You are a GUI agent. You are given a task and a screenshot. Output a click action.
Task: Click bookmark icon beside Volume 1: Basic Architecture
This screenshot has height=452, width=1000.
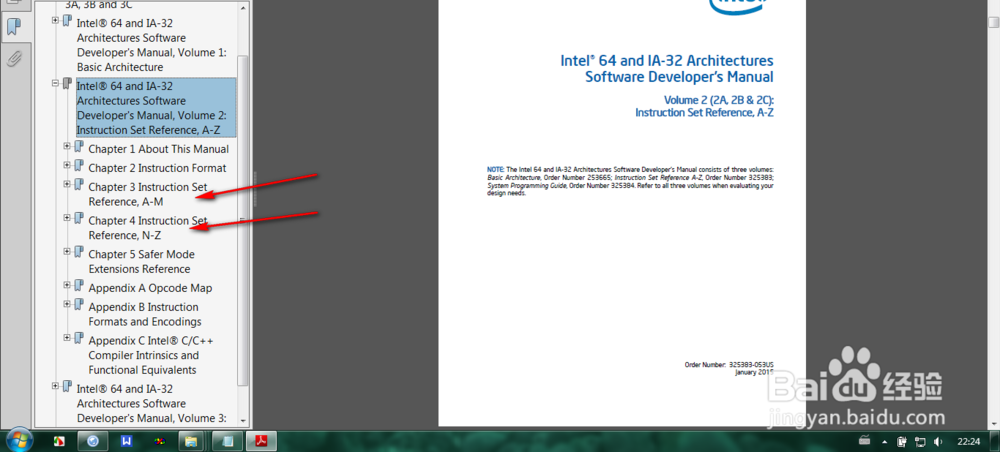[x=67, y=21]
